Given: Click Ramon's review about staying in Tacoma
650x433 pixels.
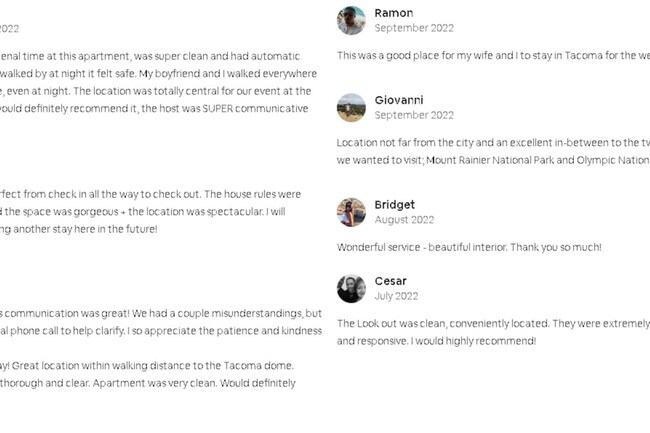Looking at the screenshot, I should point(493,56).
